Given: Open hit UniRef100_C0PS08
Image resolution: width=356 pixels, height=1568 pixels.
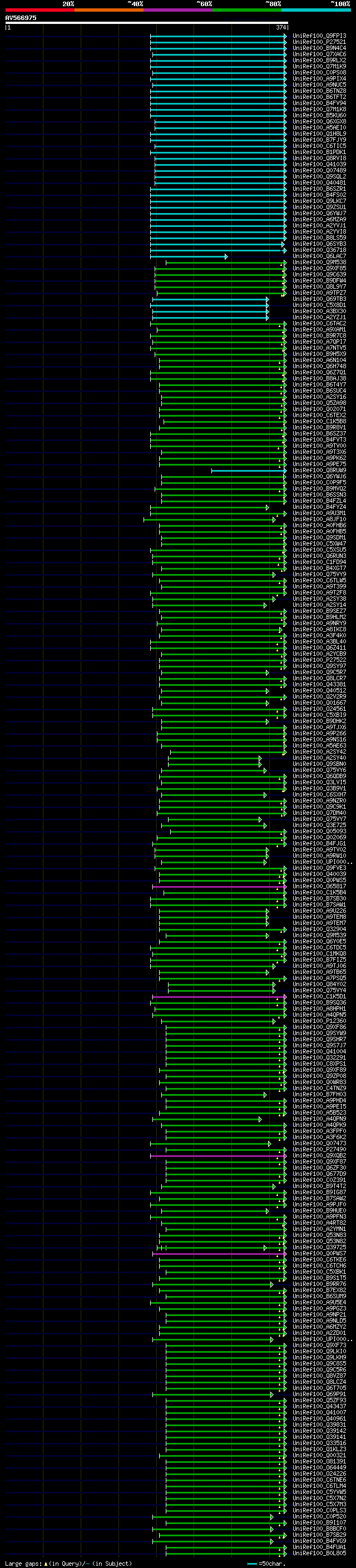Looking at the screenshot, I should click(319, 72).
